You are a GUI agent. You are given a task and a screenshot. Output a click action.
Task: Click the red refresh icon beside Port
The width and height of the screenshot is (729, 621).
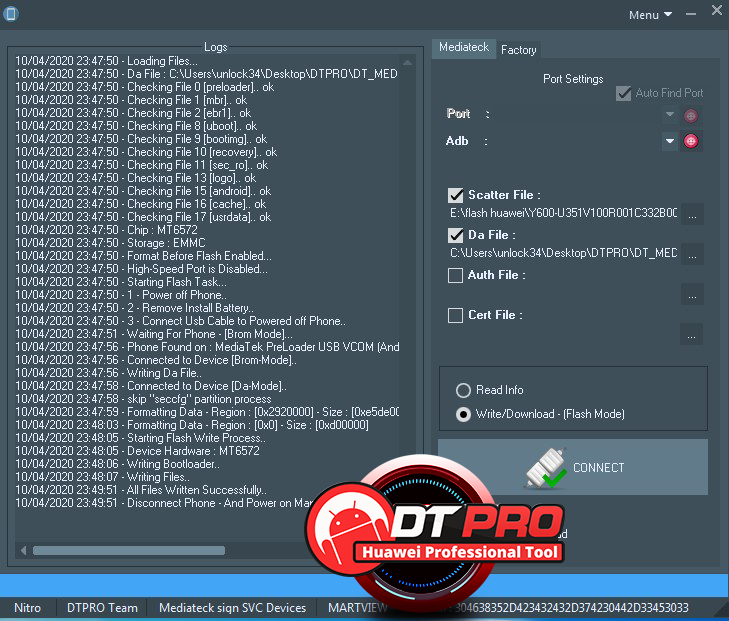click(x=691, y=115)
